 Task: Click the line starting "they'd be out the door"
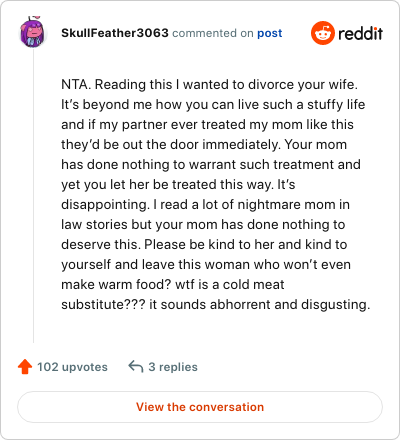click(x=204, y=145)
